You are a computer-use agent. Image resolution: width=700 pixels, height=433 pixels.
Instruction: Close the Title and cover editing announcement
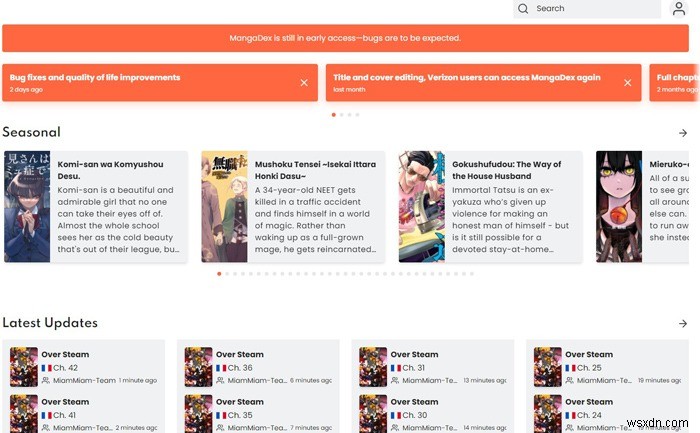pyautogui.click(x=628, y=83)
